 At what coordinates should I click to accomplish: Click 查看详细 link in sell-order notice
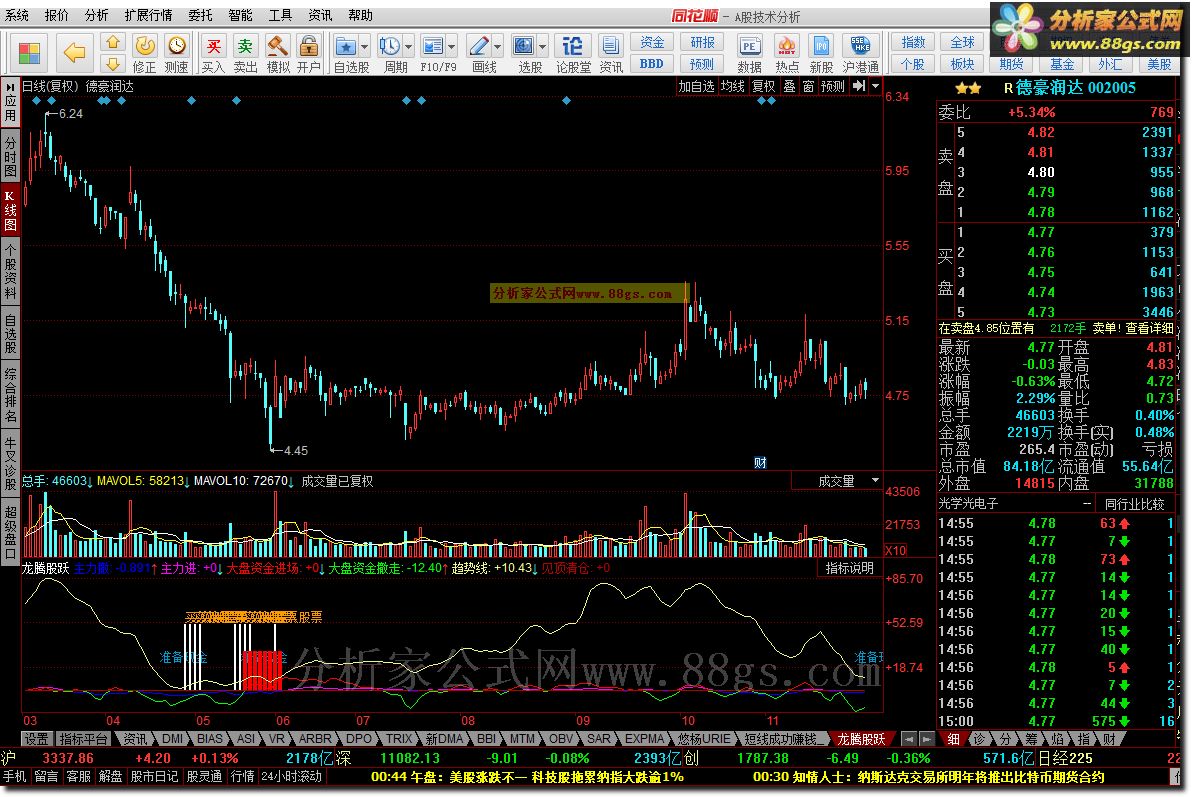pyautogui.click(x=1149, y=328)
